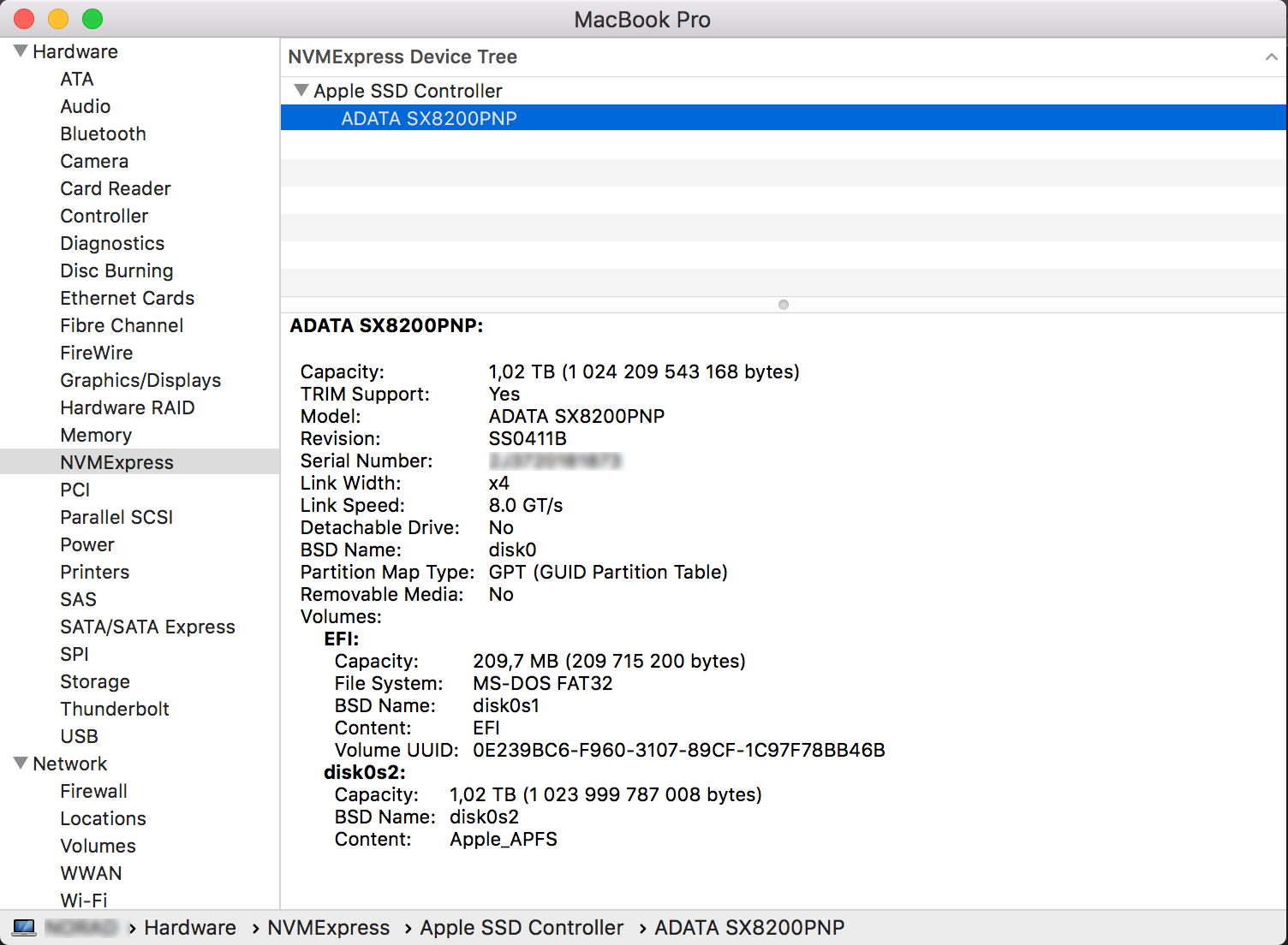Click Apple SSD Controller in the breadcrumb path
Screen dimensions: 1288x945
[x=522, y=927]
